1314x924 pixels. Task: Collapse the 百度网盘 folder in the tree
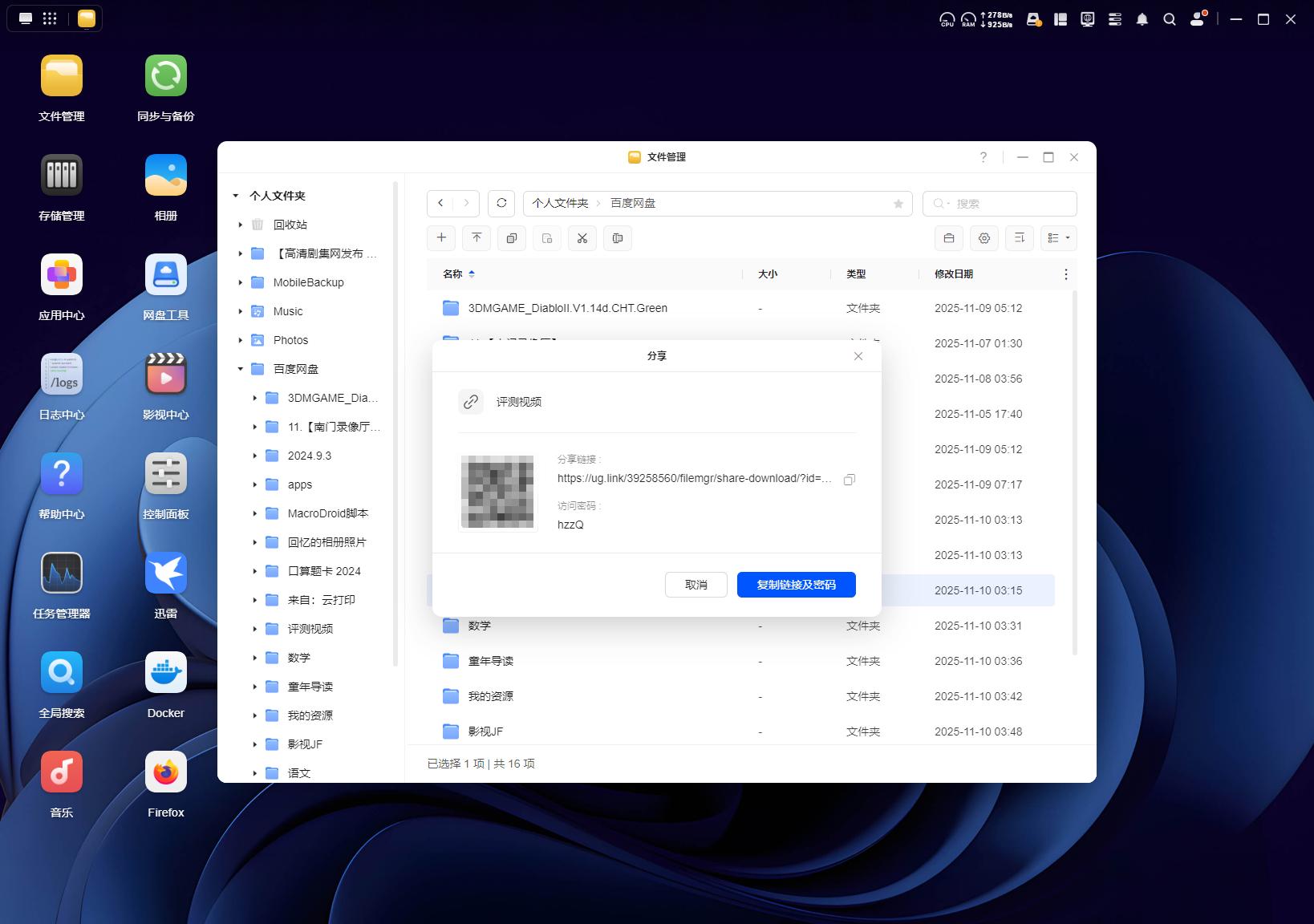coord(240,369)
